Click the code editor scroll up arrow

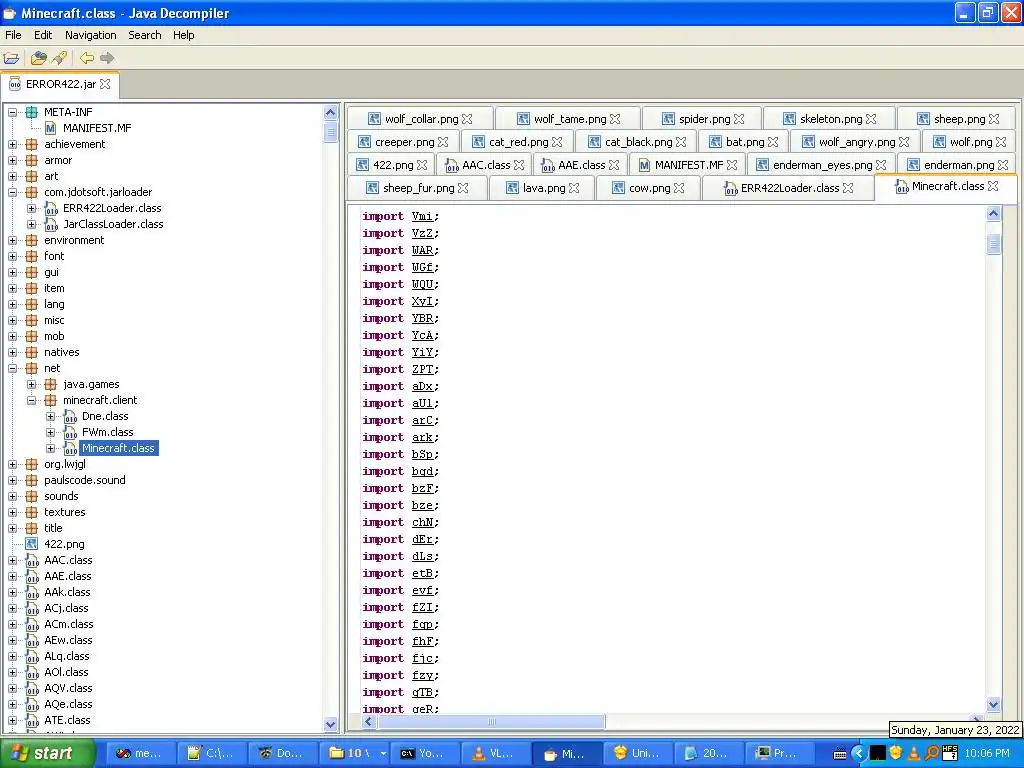point(993,214)
